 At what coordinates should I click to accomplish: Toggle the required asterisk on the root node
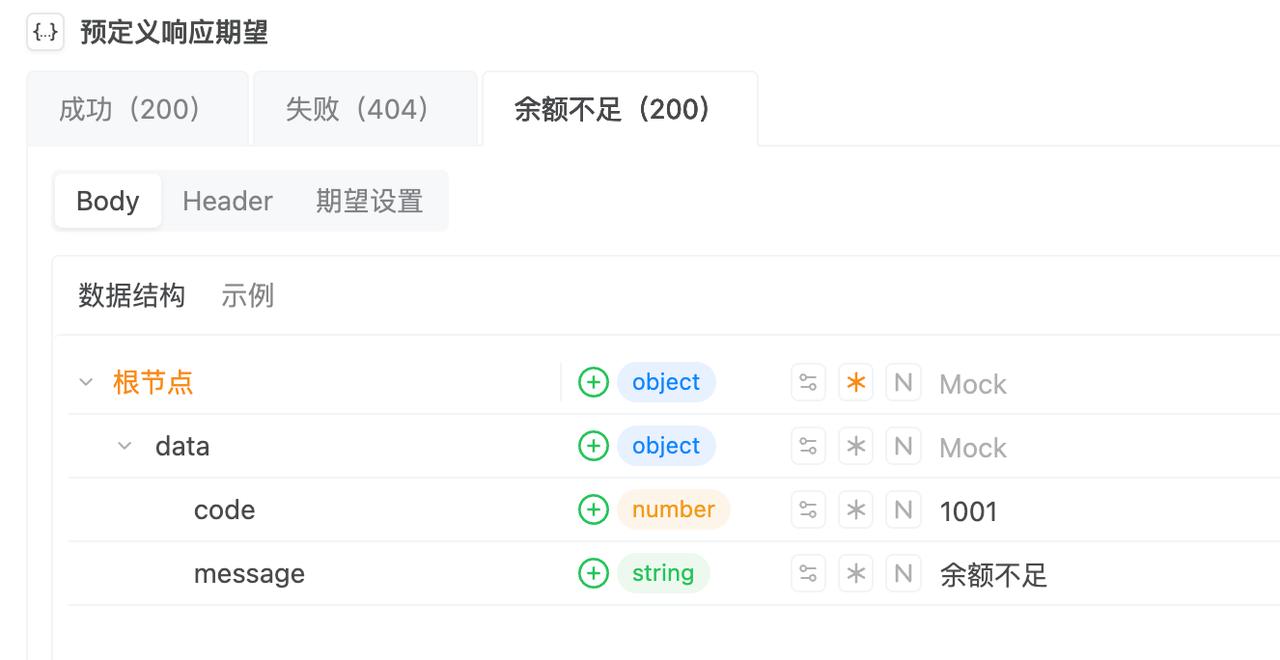coord(856,383)
